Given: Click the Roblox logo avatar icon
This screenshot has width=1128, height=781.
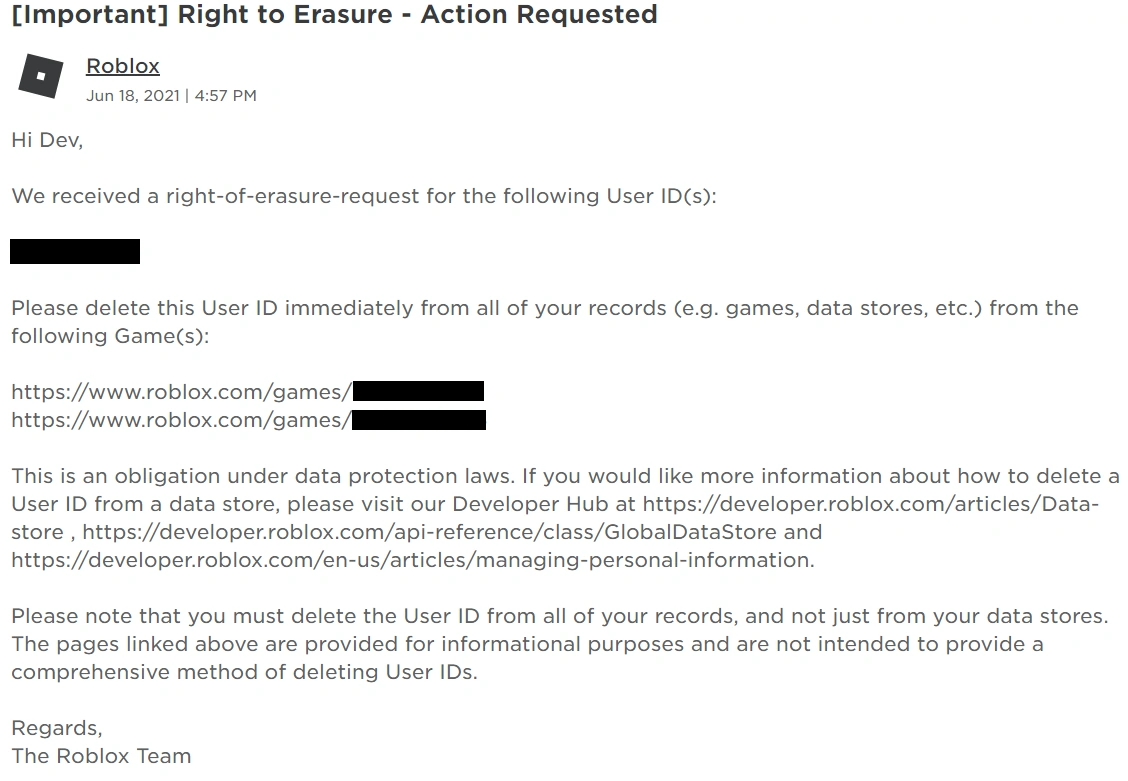Looking at the screenshot, I should (x=41, y=77).
